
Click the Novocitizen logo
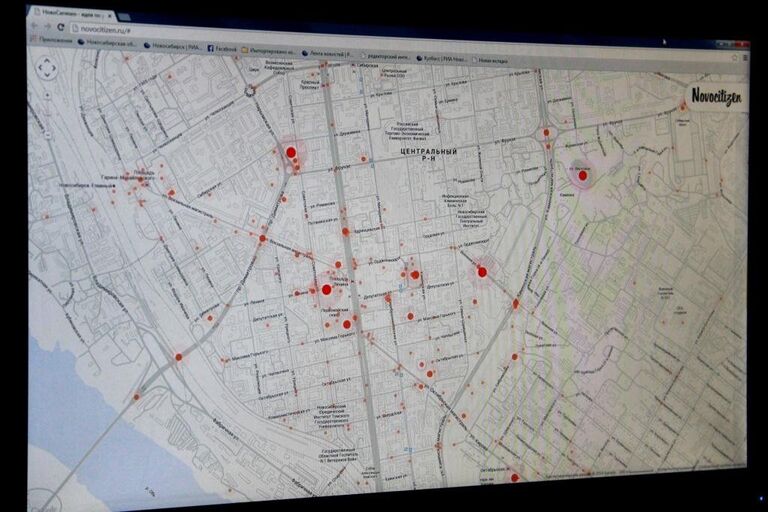click(716, 96)
